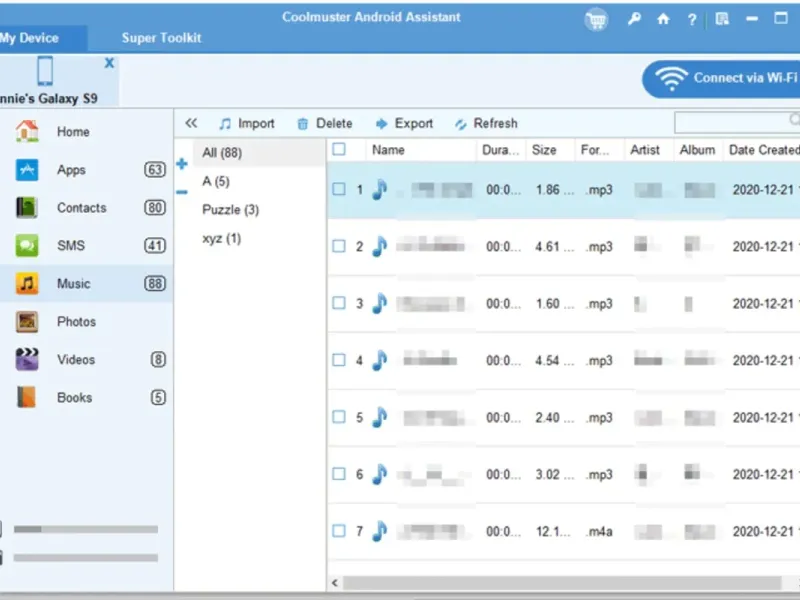Open the Apps label in the sidebar

click(71, 170)
